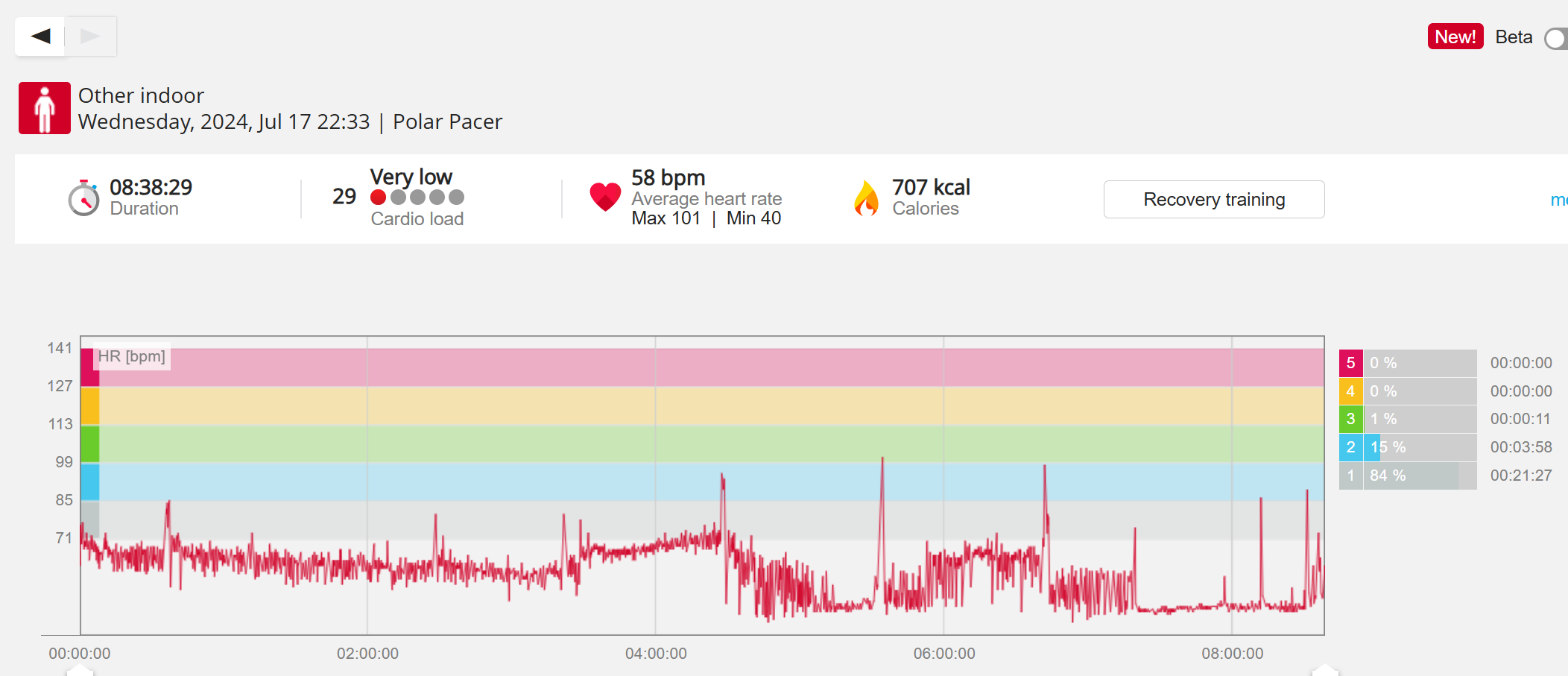The width and height of the screenshot is (1568, 676).
Task: Open the Recovery training button
Action: pyautogui.click(x=1213, y=200)
